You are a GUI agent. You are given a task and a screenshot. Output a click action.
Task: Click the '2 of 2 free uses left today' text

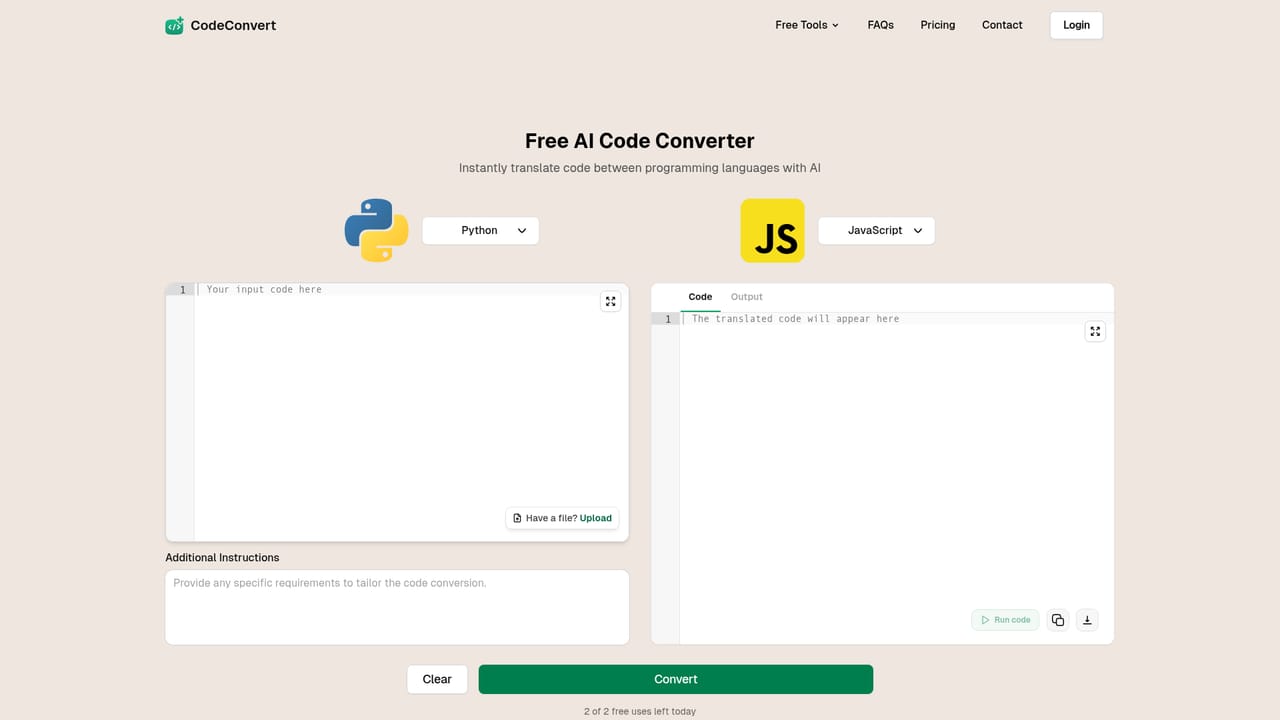coord(640,711)
